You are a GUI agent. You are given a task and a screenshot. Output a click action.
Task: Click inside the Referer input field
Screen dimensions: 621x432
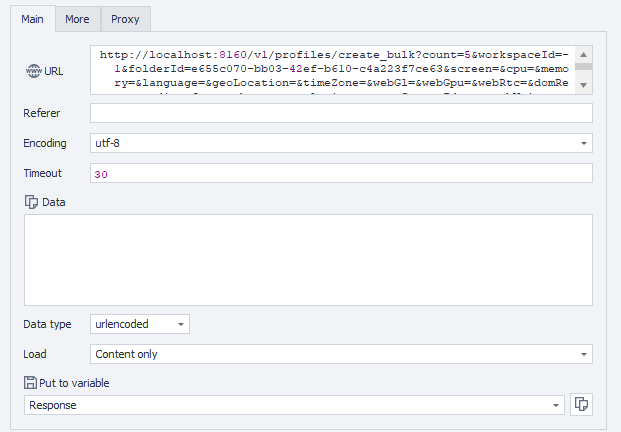coord(340,113)
